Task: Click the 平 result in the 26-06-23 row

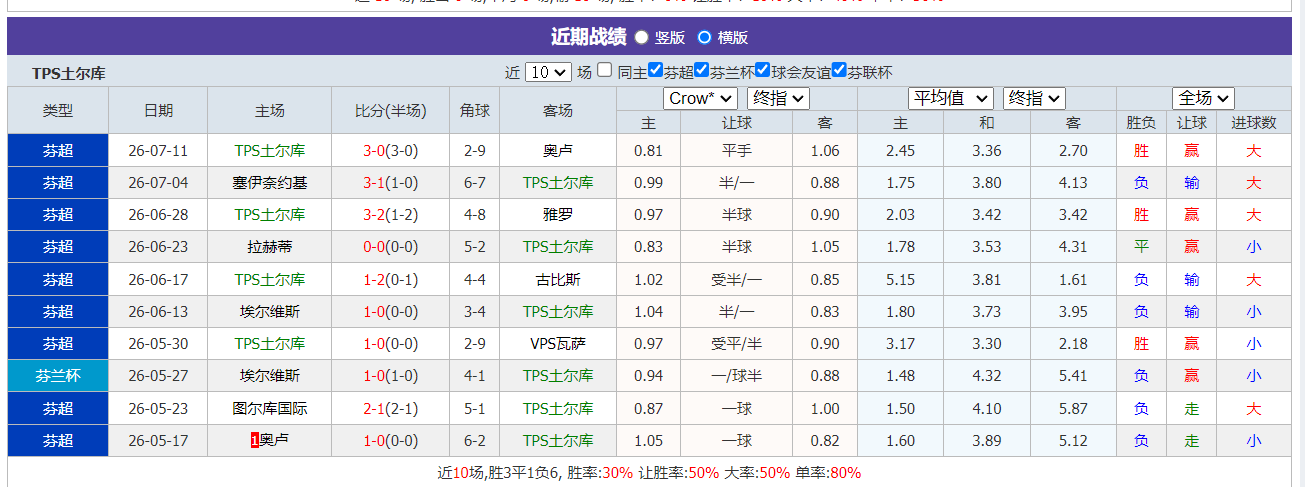Action: coord(1141,247)
